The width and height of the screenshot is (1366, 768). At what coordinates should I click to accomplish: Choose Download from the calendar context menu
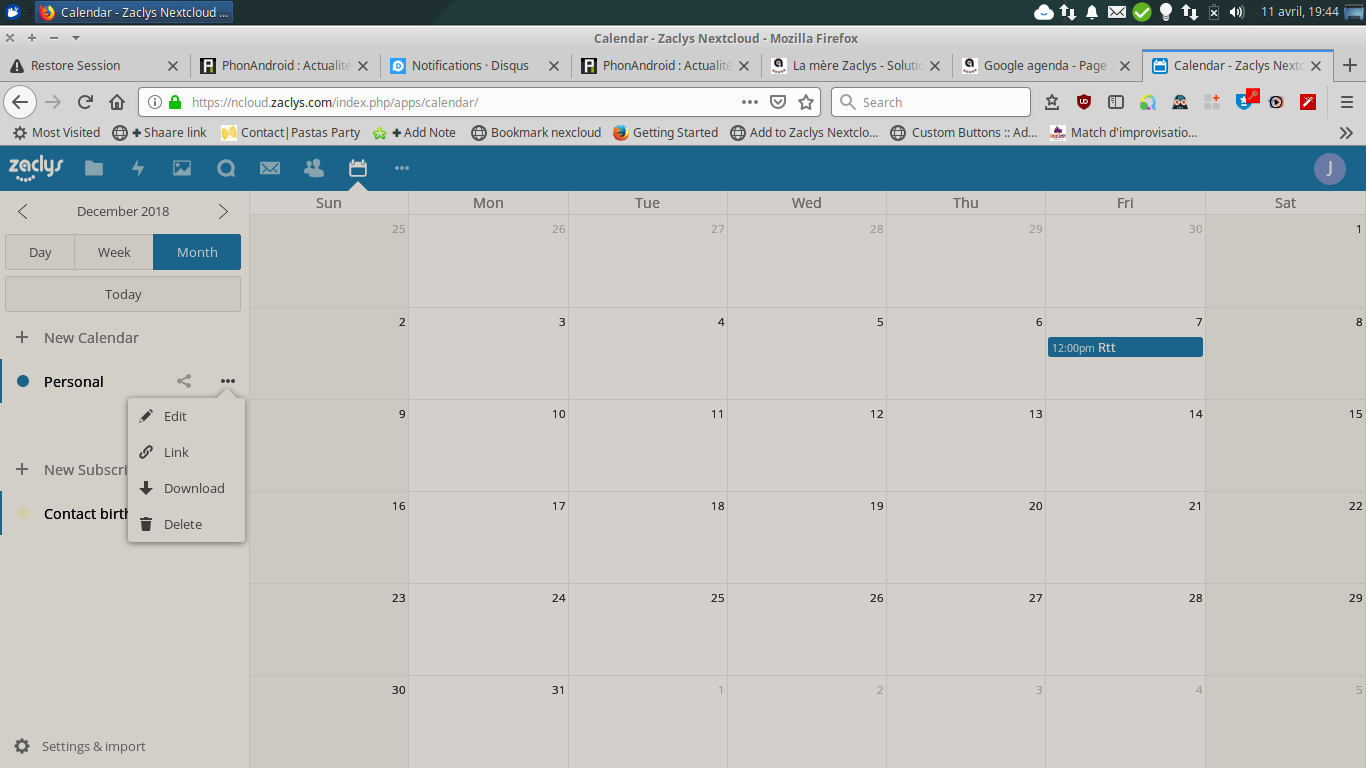(193, 488)
